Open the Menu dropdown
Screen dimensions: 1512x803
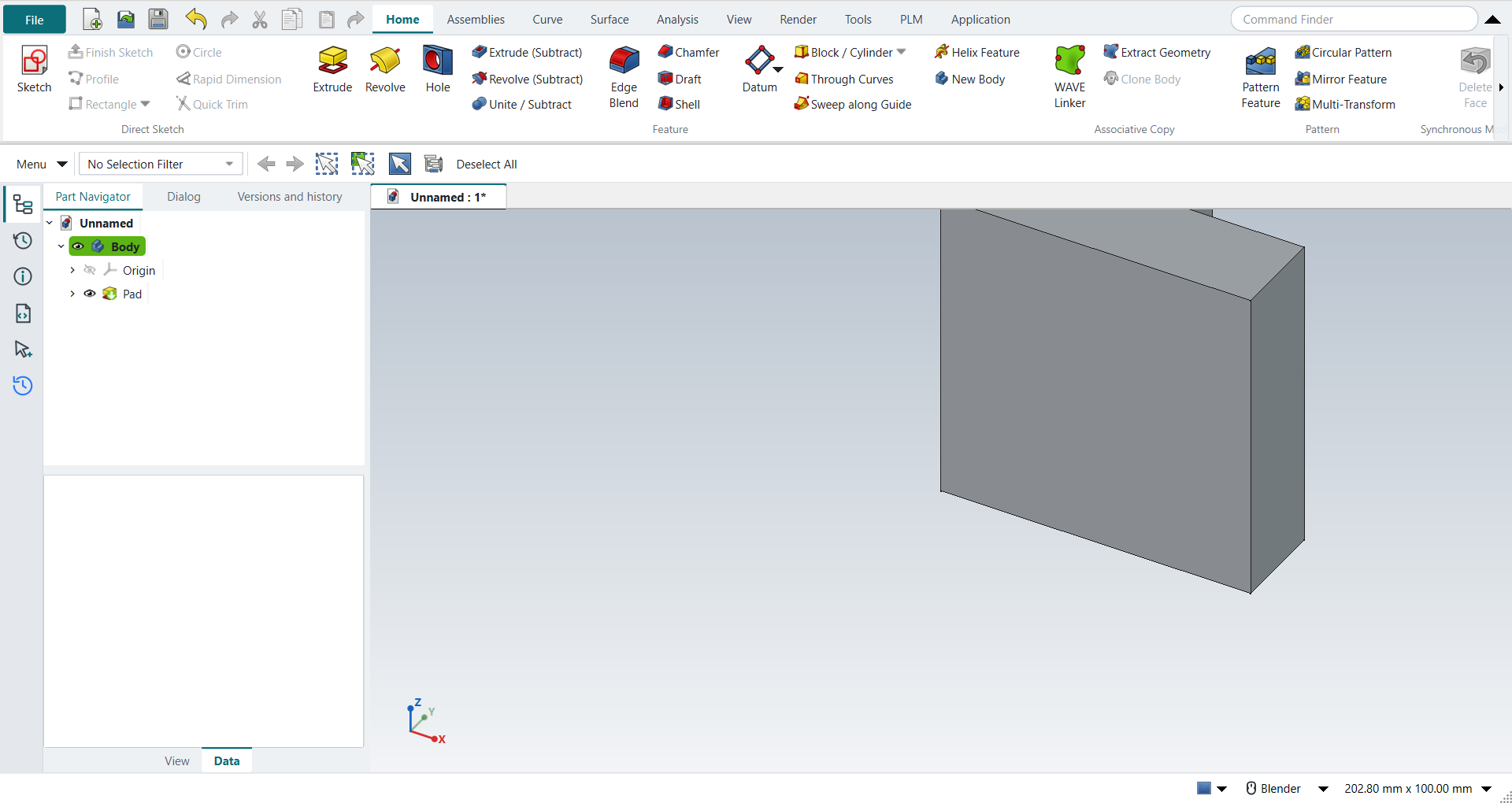click(41, 164)
